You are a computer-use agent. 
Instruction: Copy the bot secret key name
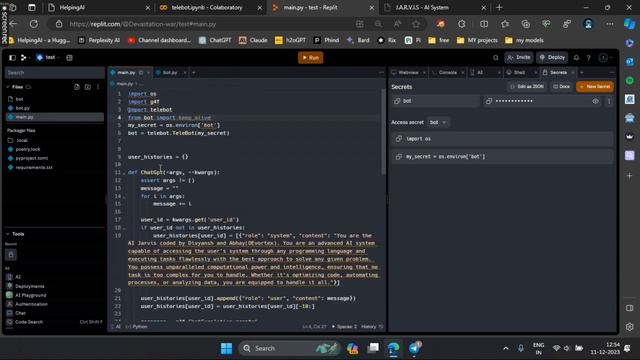point(397,101)
